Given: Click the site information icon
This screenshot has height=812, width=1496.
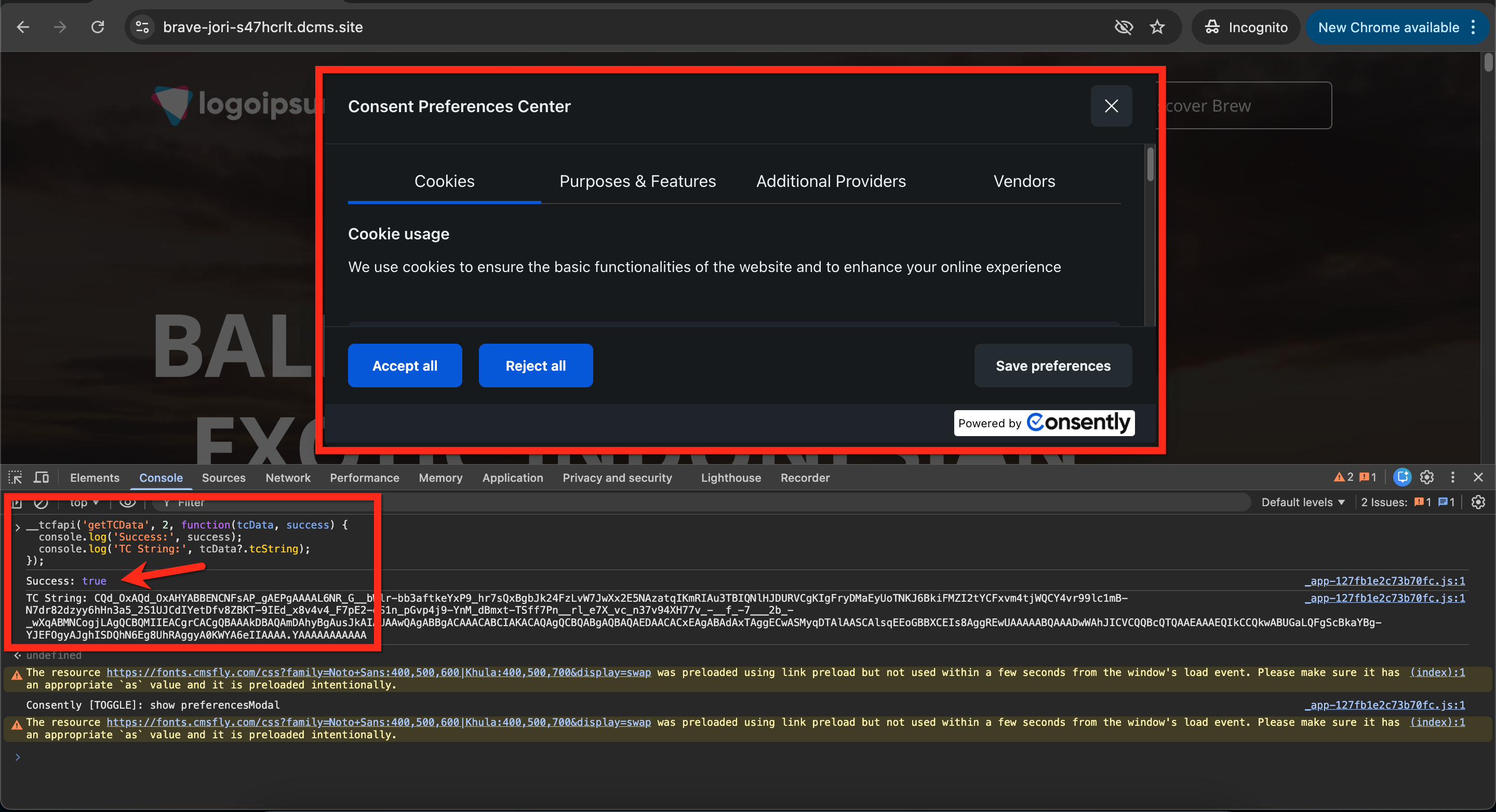Looking at the screenshot, I should pos(142,28).
